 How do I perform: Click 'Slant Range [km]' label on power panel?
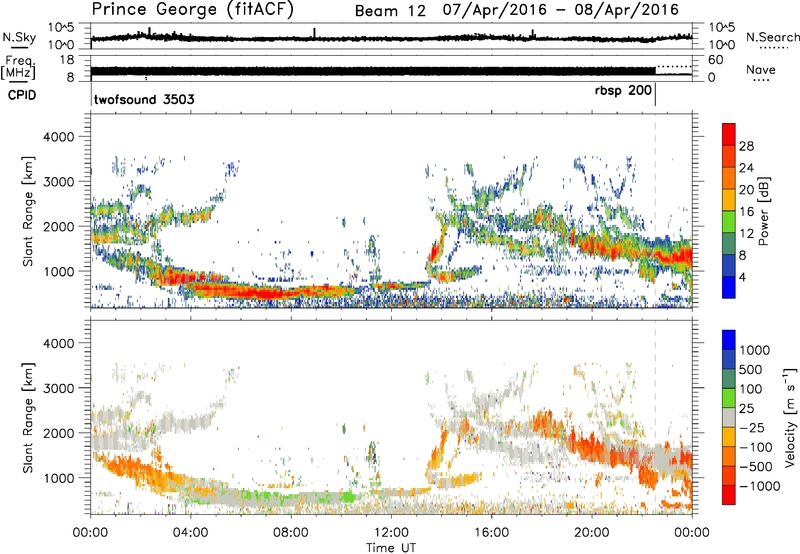[29, 211]
